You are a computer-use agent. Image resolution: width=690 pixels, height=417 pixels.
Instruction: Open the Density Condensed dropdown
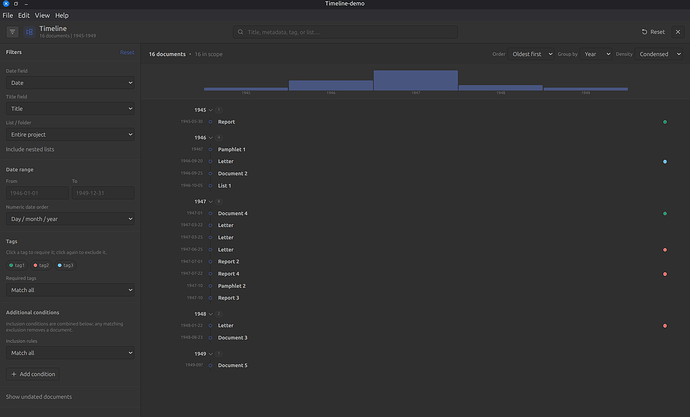(x=659, y=54)
